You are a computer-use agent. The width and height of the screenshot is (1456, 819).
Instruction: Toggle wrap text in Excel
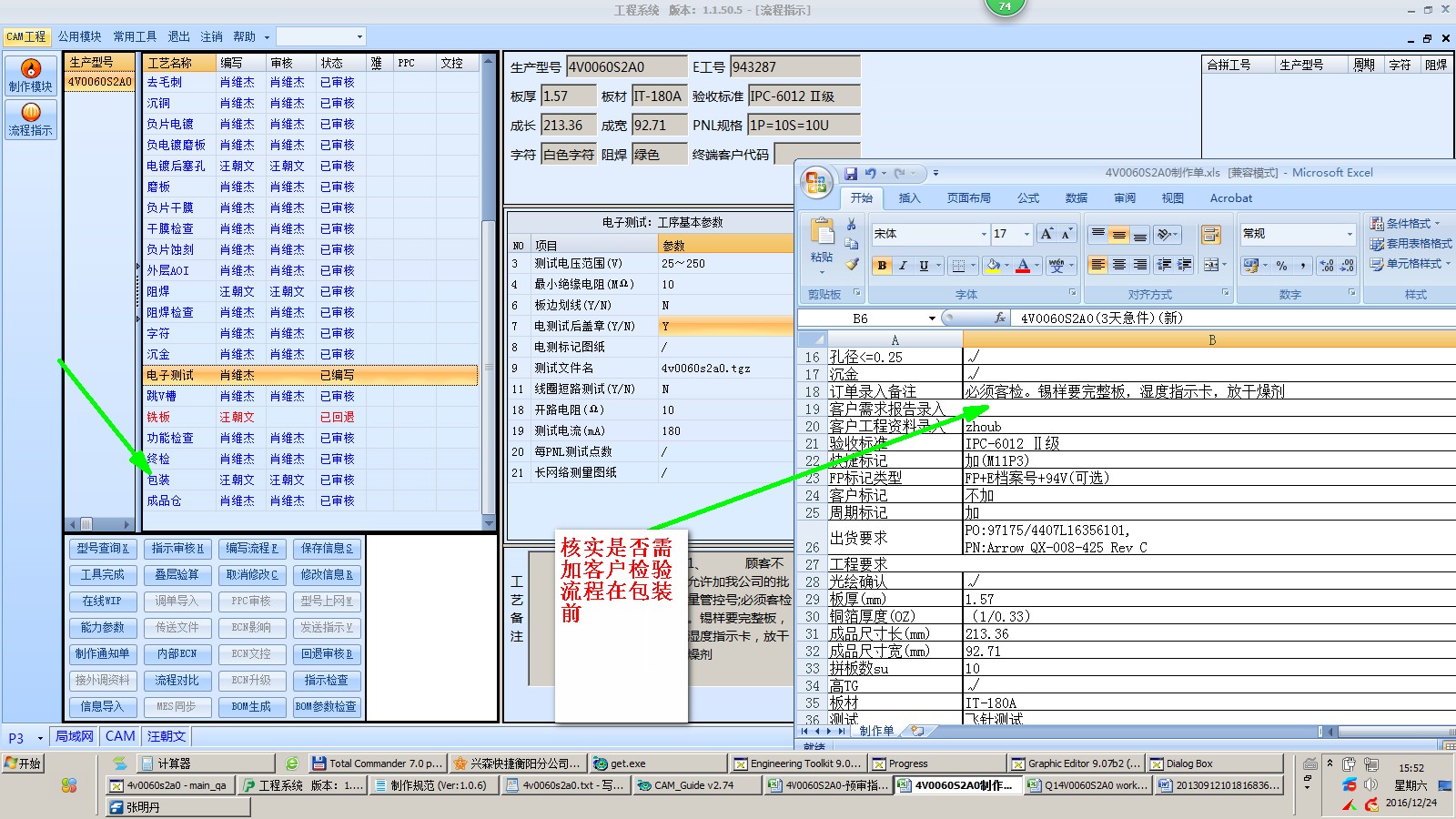[1211, 235]
